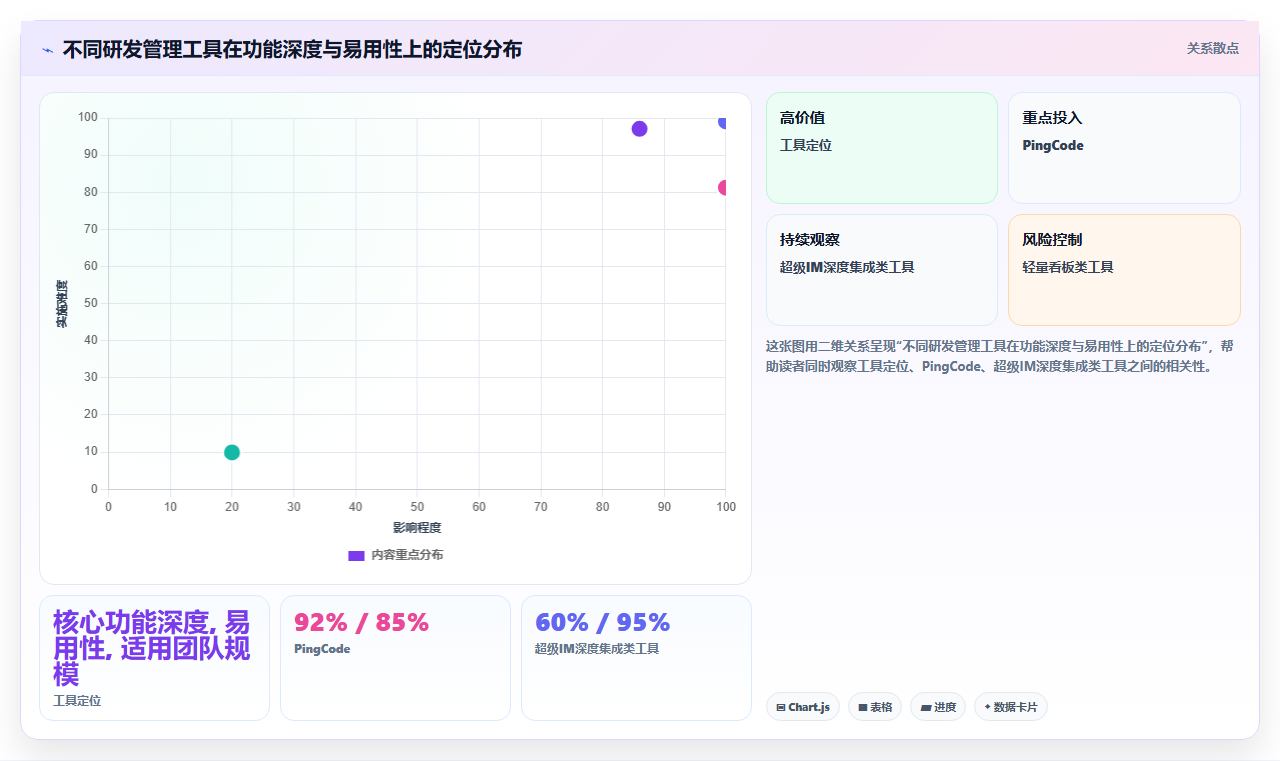Select the blue scatter point at top right
Image resolution: width=1280 pixels, height=761 pixels.
tap(722, 122)
